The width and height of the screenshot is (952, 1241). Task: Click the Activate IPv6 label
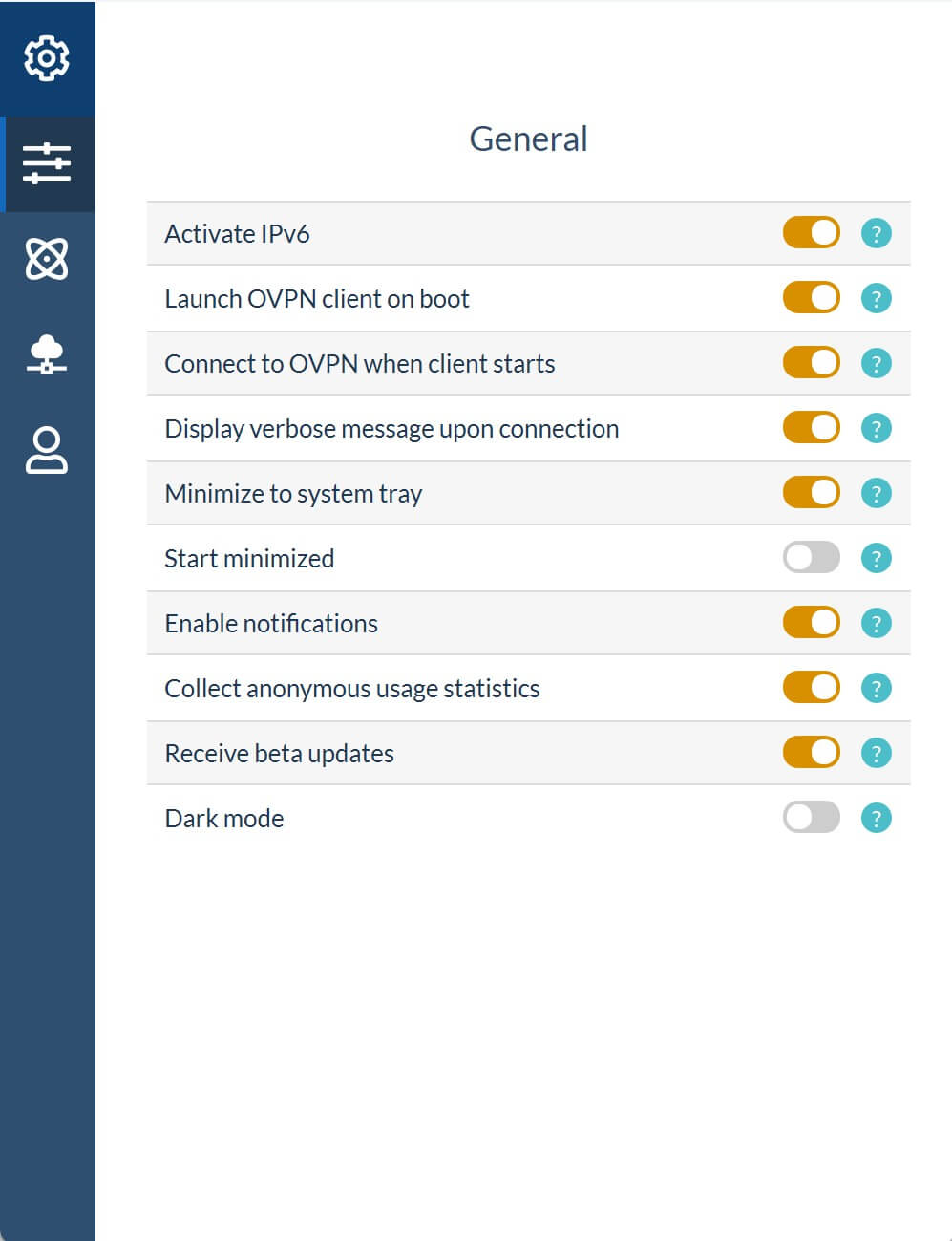click(237, 234)
